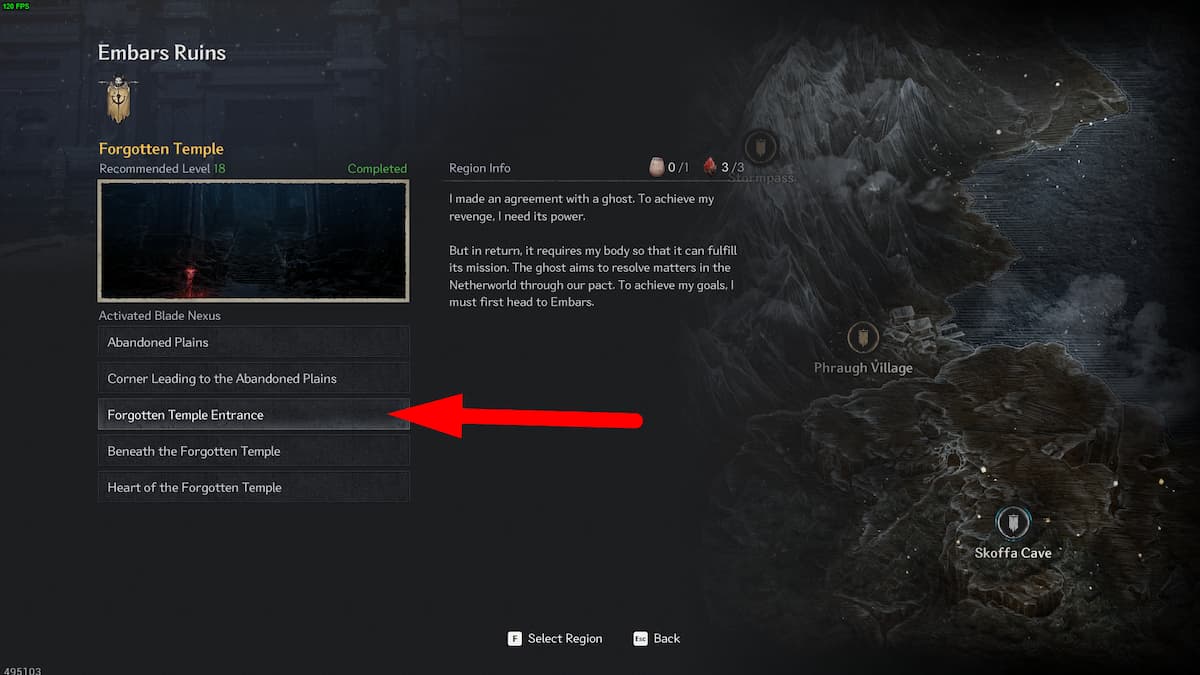Select Forgotten Temple Entrance nexus
Image resolution: width=1200 pixels, height=675 pixels.
[x=254, y=414]
